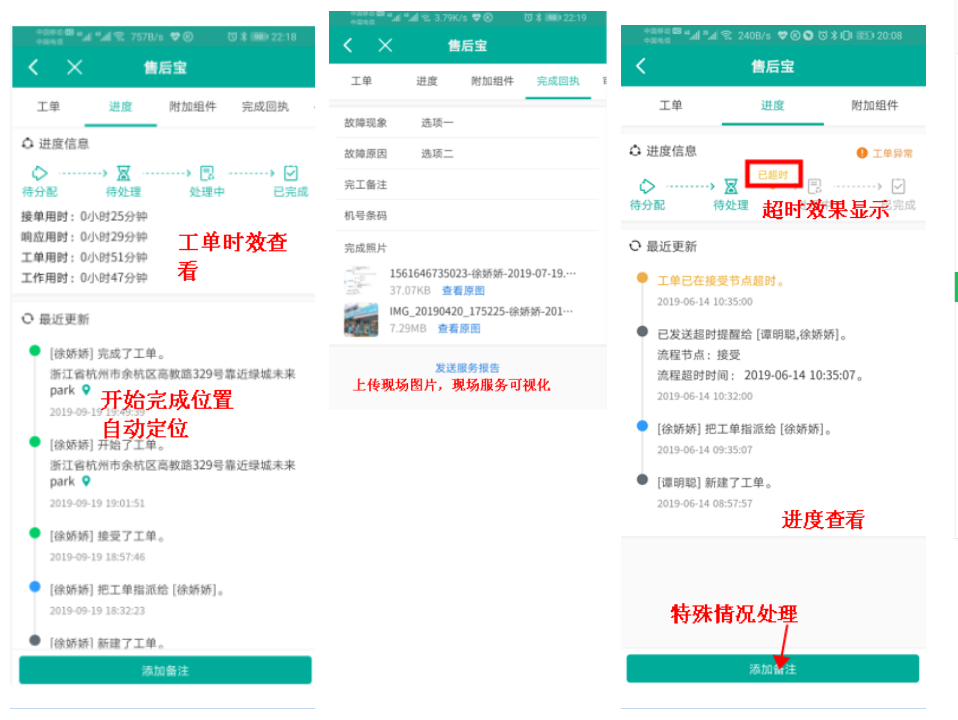The width and height of the screenshot is (958, 720).
Task: Click the orange 工单异常 warning icon
Action: (861, 153)
